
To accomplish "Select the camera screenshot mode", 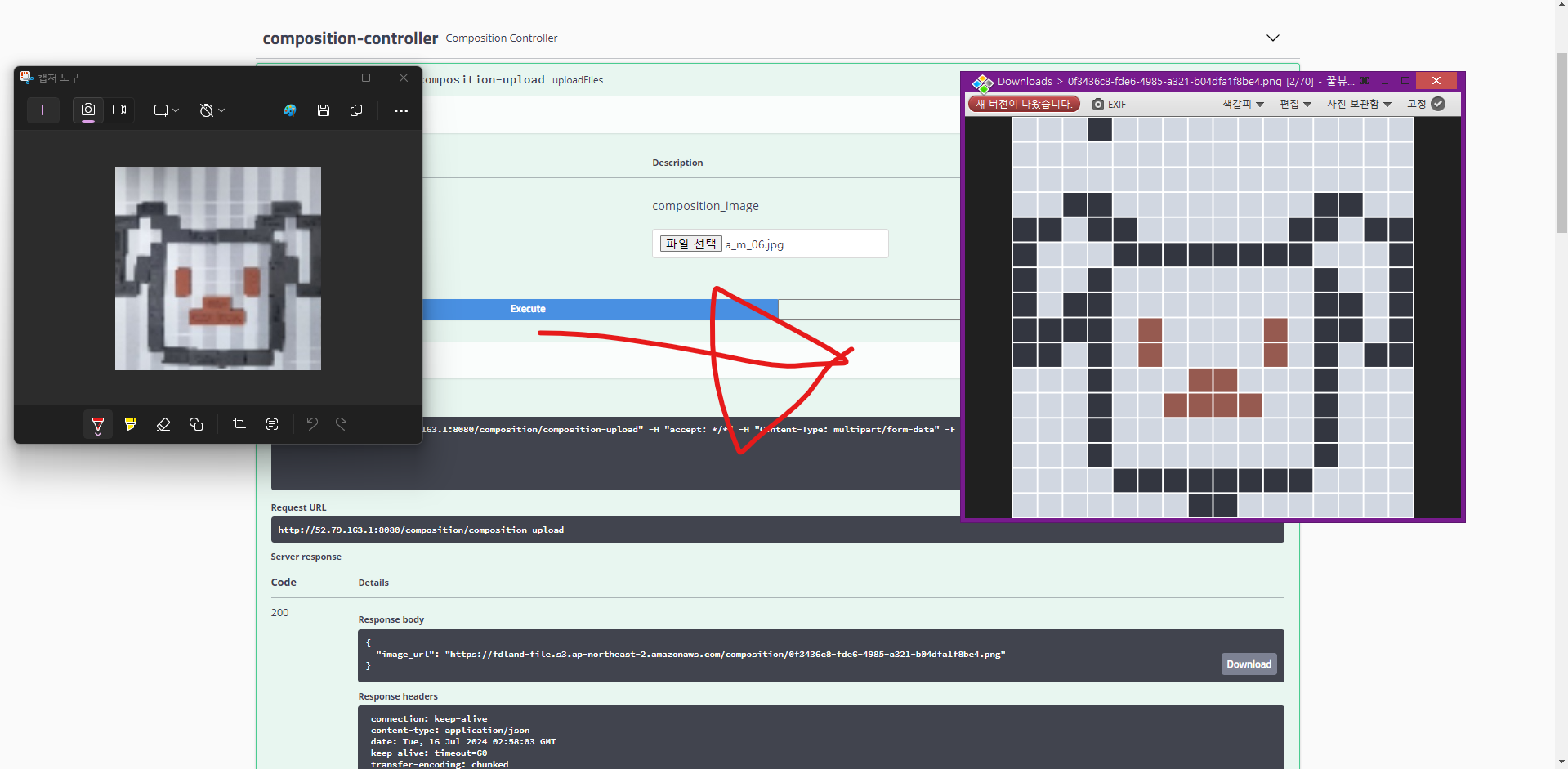I will 88,110.
